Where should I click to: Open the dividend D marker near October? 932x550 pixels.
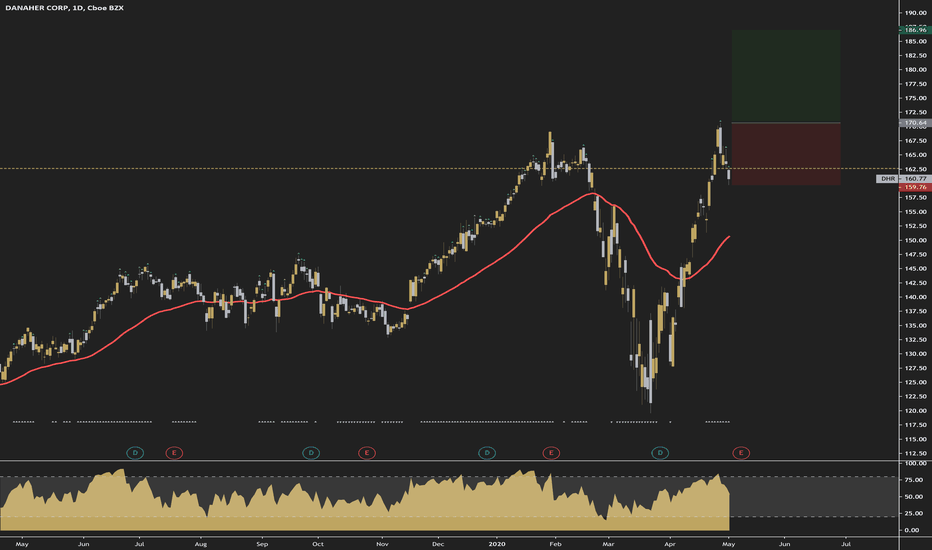[311, 453]
